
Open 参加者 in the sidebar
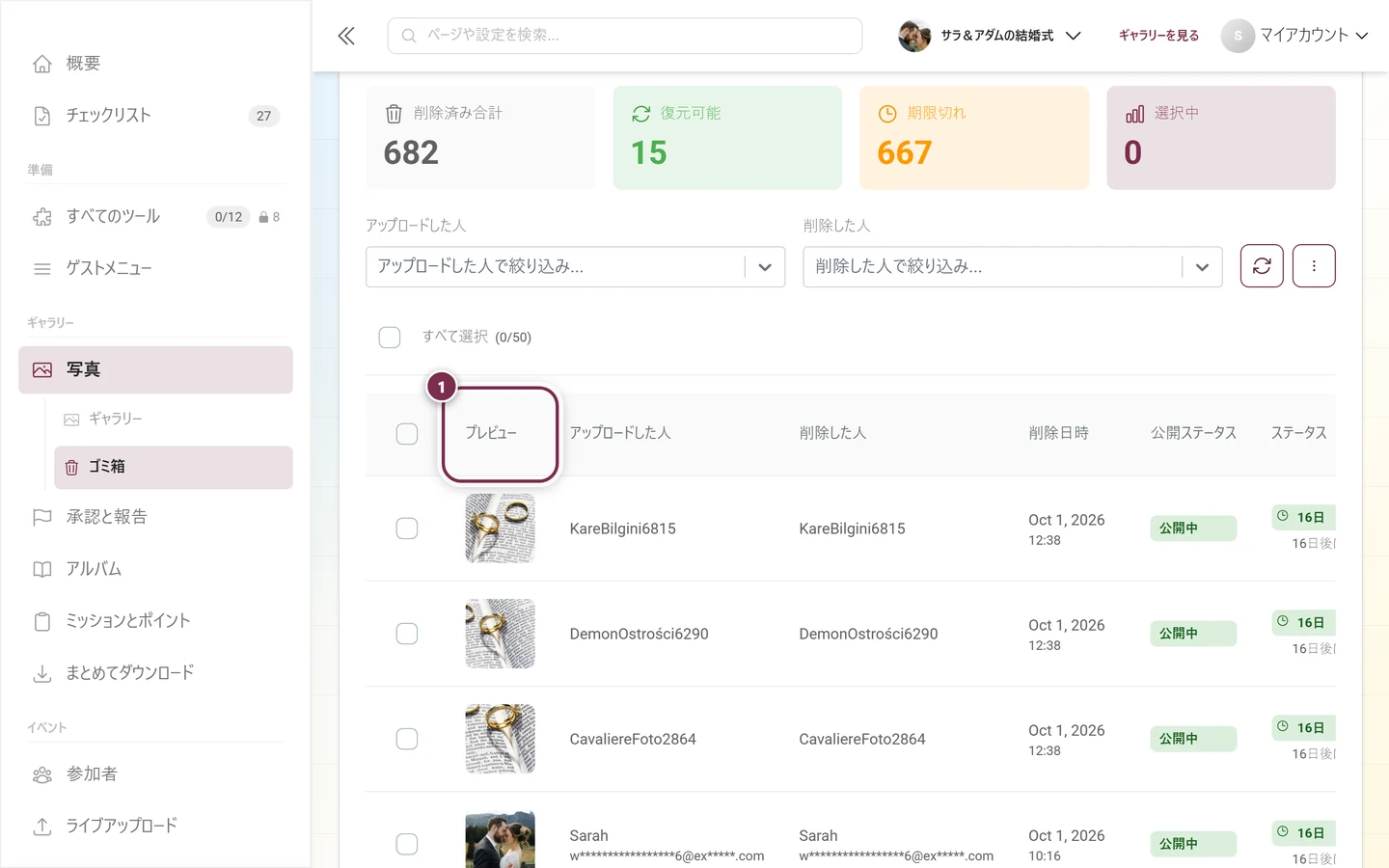[x=155, y=775]
